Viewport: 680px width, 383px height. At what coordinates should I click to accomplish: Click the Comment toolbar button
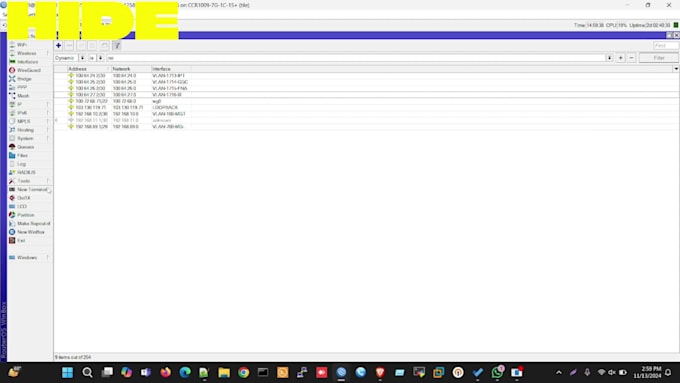click(105, 45)
